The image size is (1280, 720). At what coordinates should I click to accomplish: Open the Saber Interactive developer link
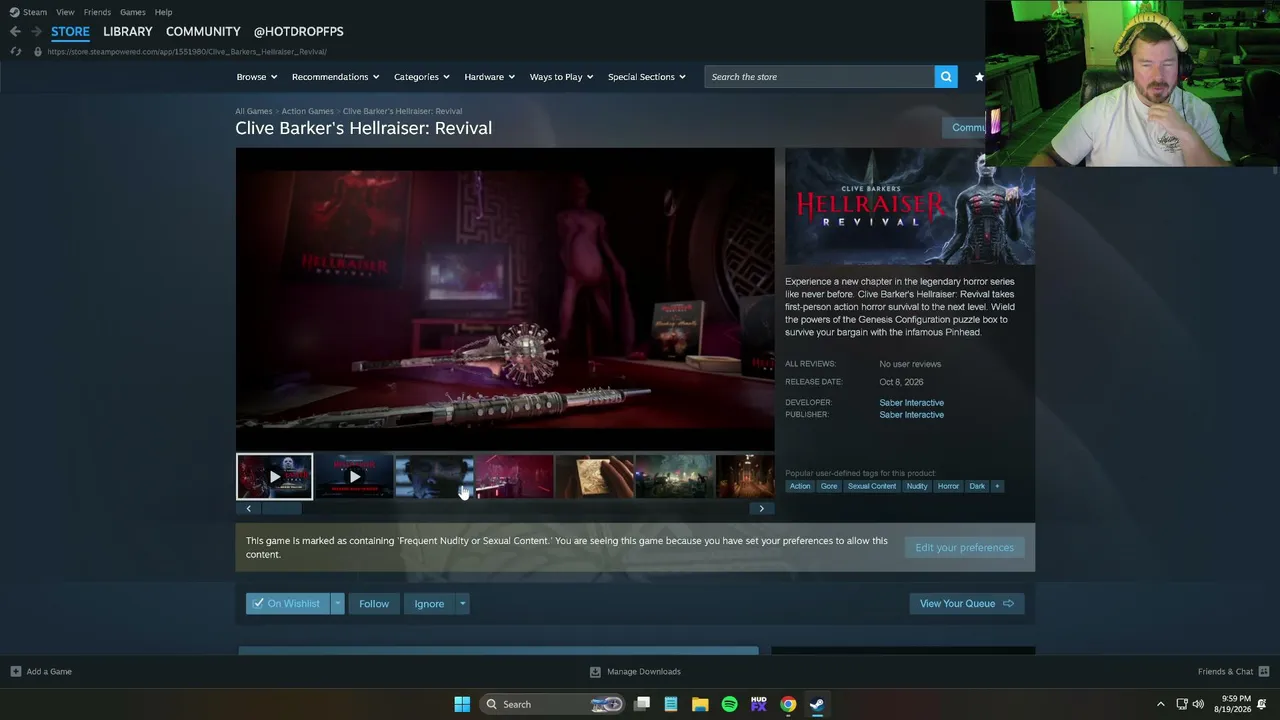click(x=911, y=403)
